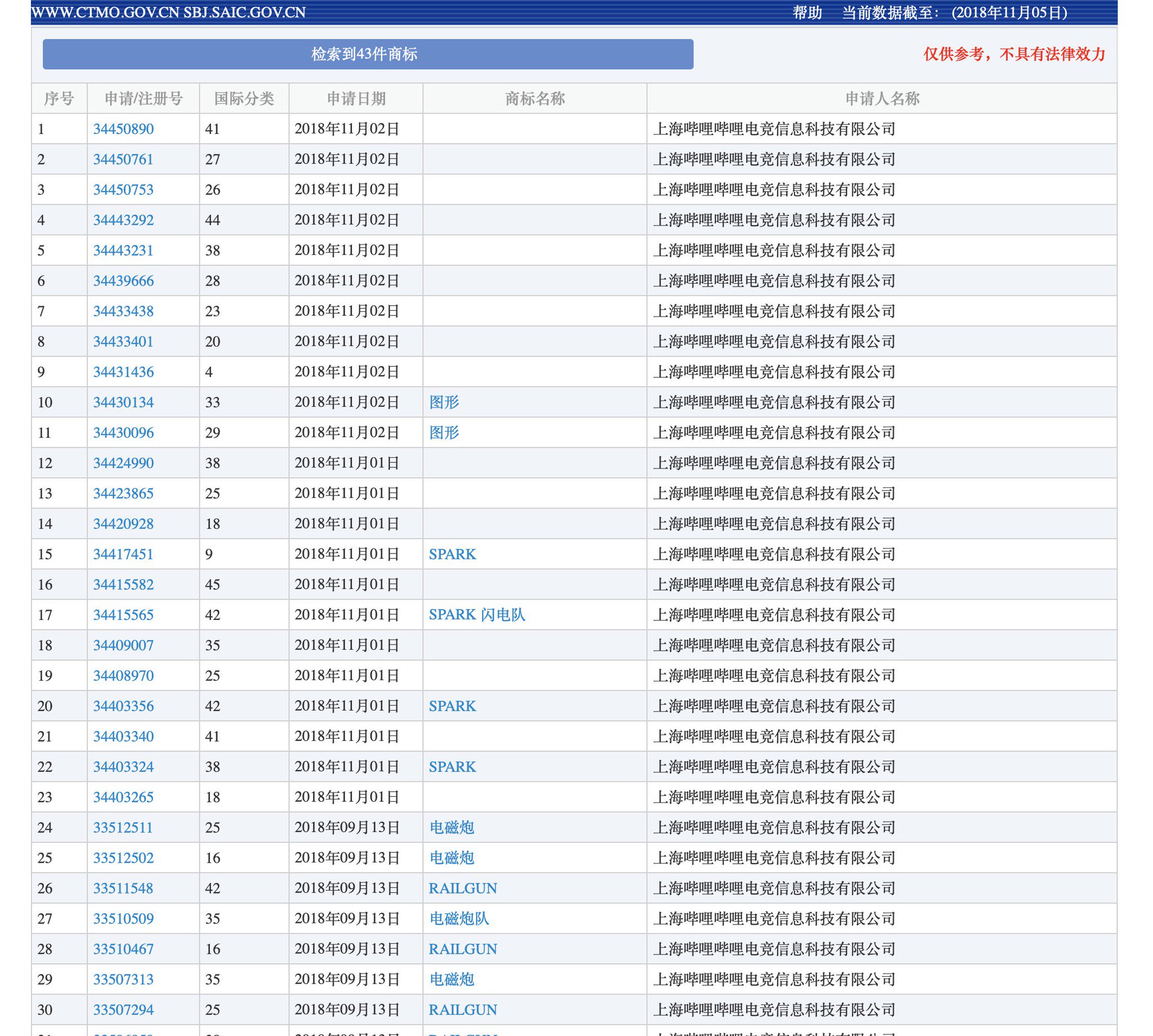Open the 电磁炮 trademark in row 24
This screenshot has height=1036, width=1153.
pyautogui.click(x=452, y=827)
